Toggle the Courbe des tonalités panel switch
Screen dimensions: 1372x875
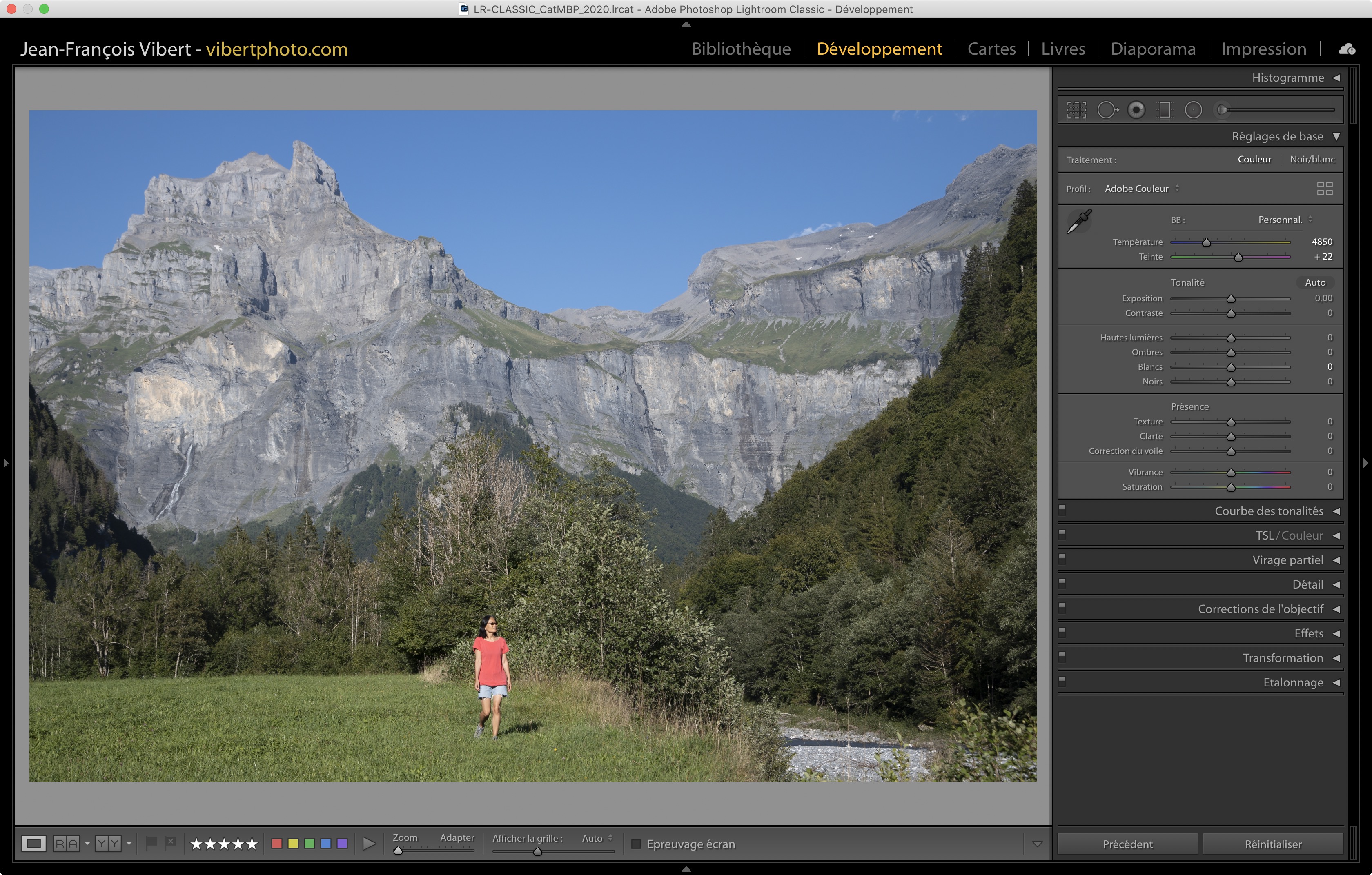1062,510
